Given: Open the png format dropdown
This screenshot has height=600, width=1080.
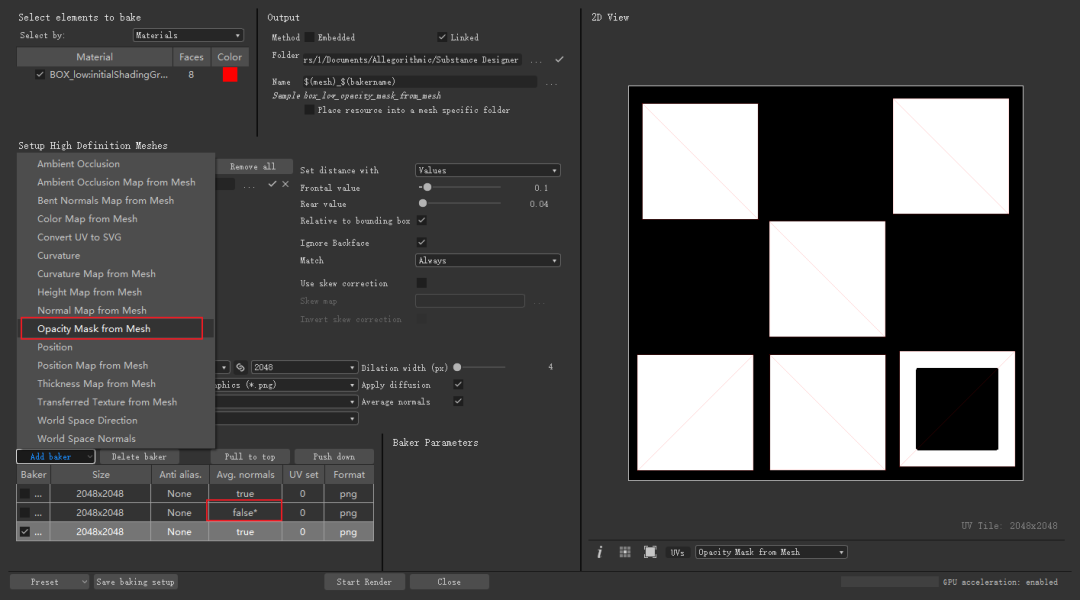Looking at the screenshot, I should [x=285, y=385].
